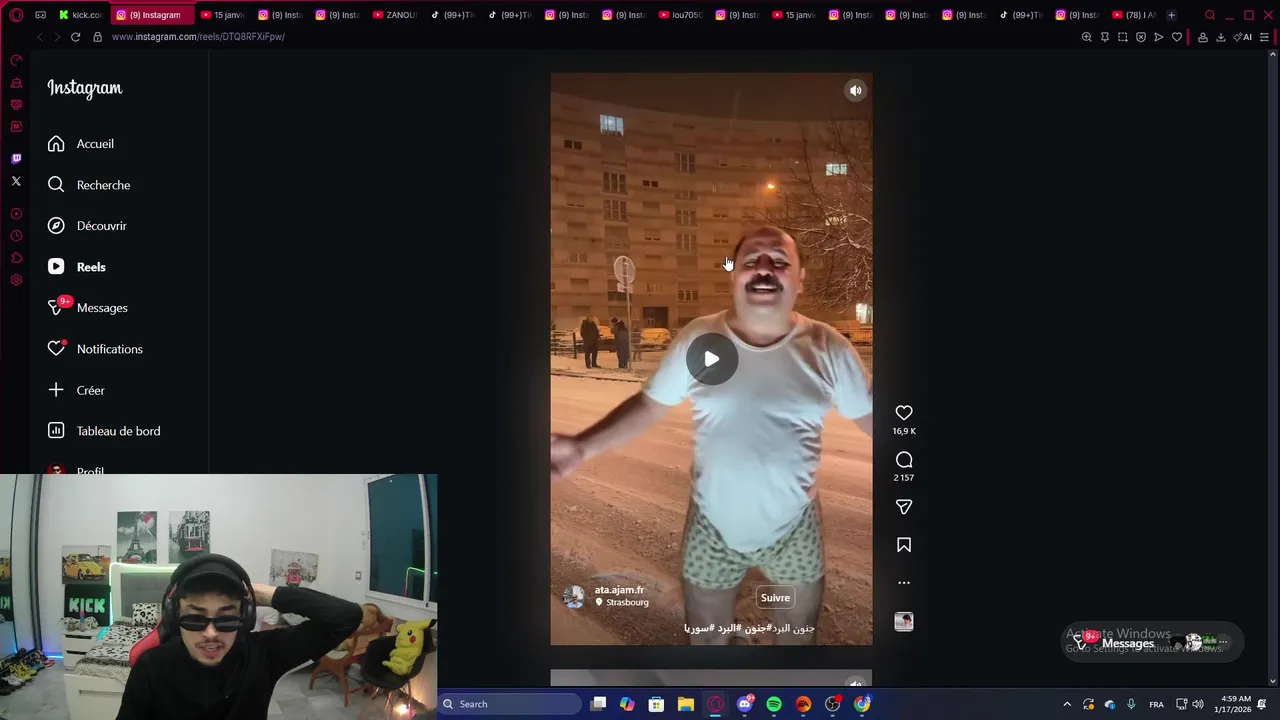Open Microsoft Store on taskbar
This screenshot has height=720, width=1280.
pos(656,704)
